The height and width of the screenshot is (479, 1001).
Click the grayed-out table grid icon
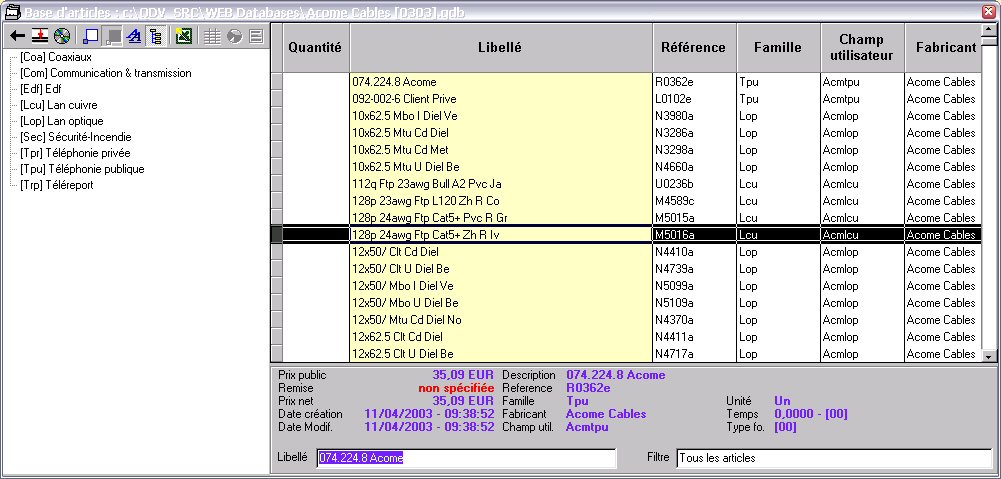pos(212,37)
